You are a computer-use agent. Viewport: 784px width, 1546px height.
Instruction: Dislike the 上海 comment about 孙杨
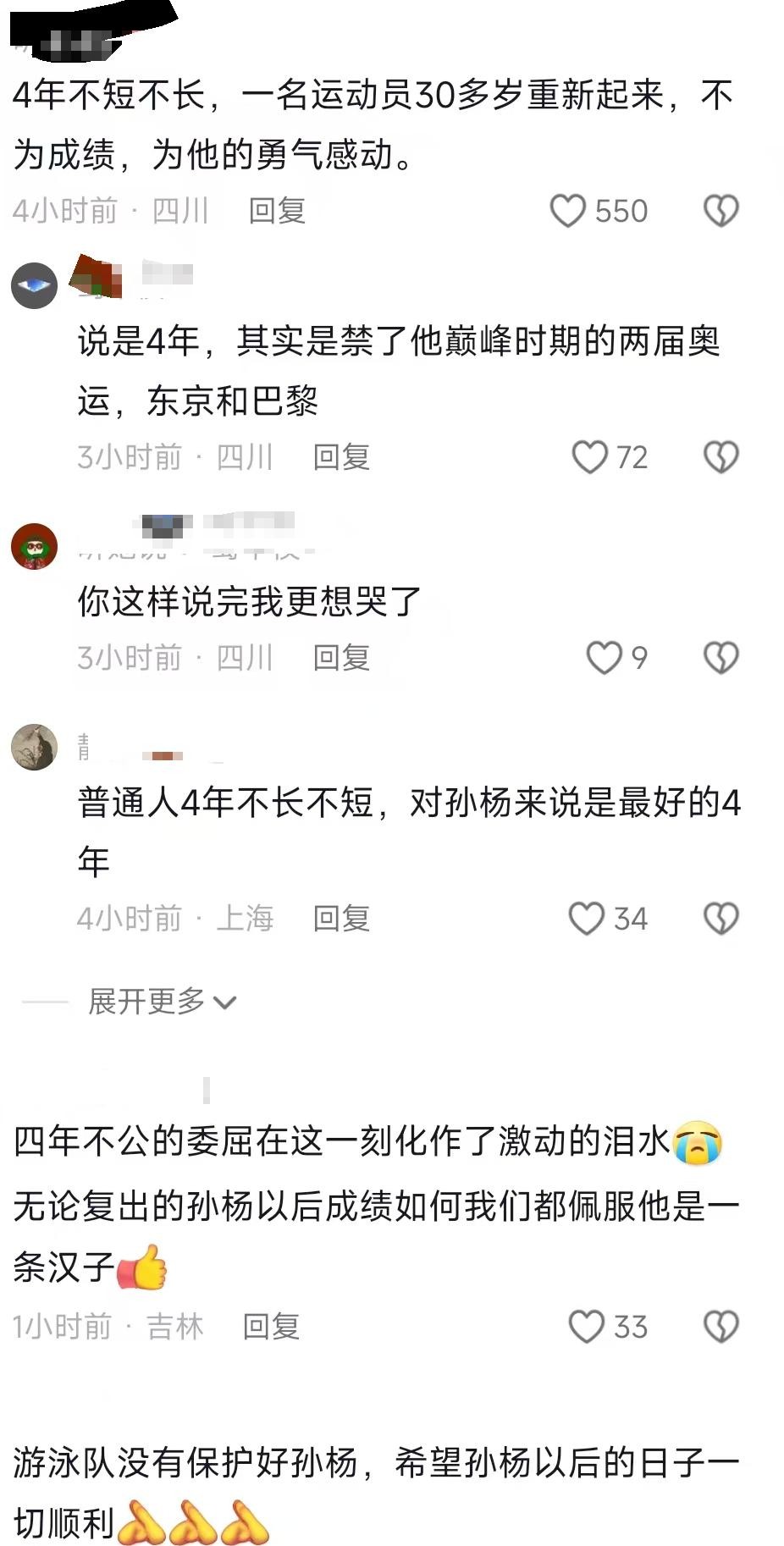pos(721,919)
